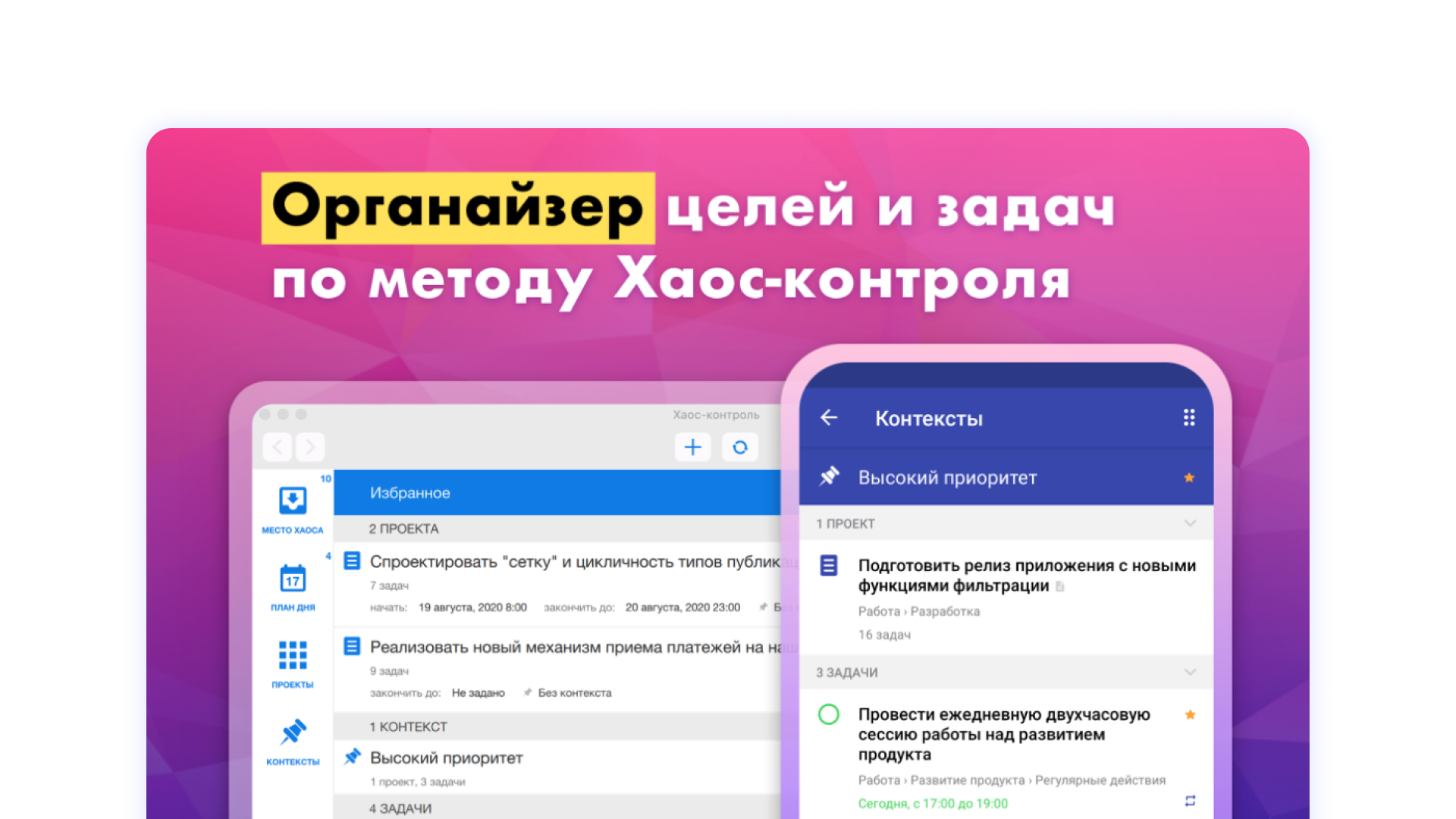Image resolution: width=1456 pixels, height=819 pixels.
Task: Open the План дня calendar icon
Action: point(293,579)
